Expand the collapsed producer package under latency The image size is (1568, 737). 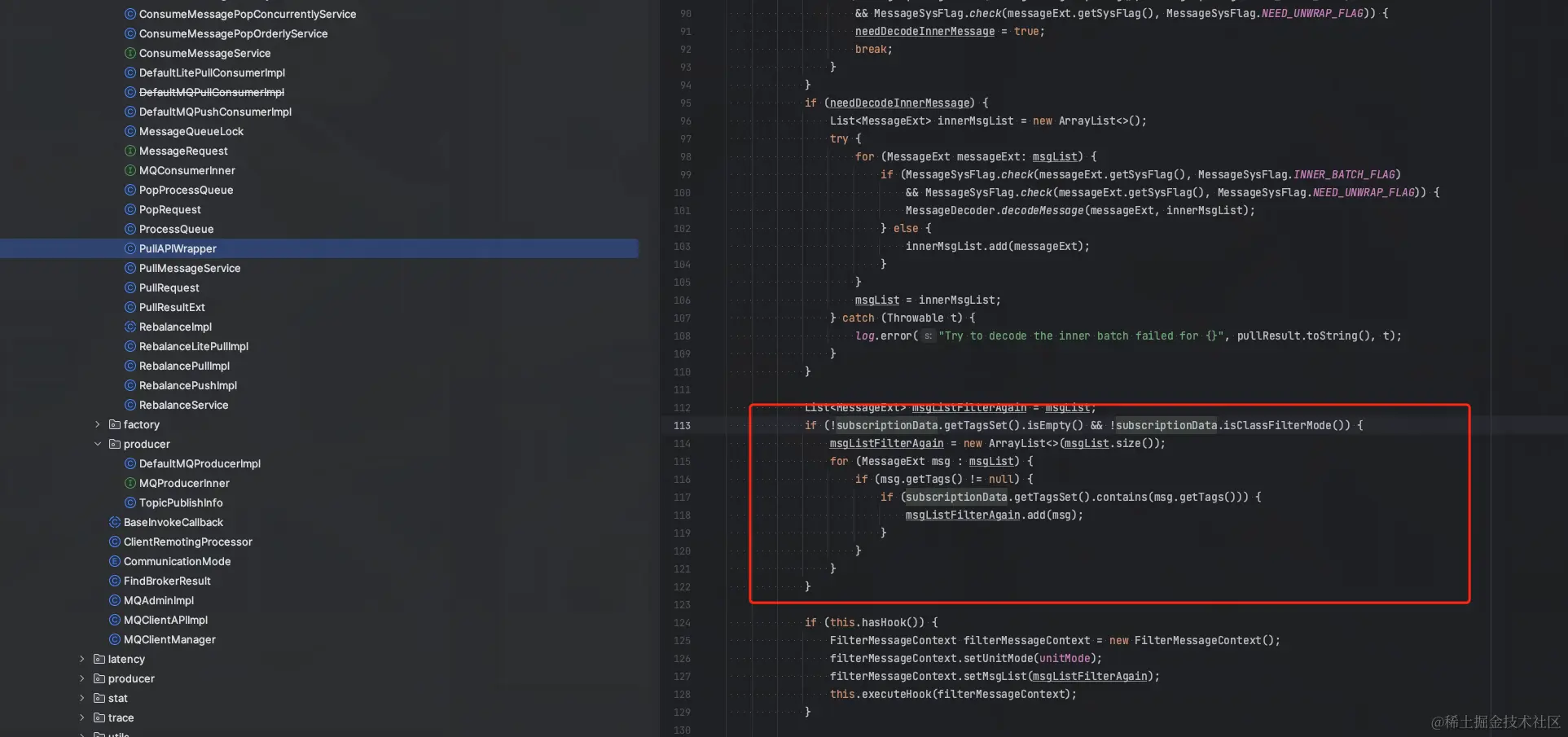click(82, 678)
